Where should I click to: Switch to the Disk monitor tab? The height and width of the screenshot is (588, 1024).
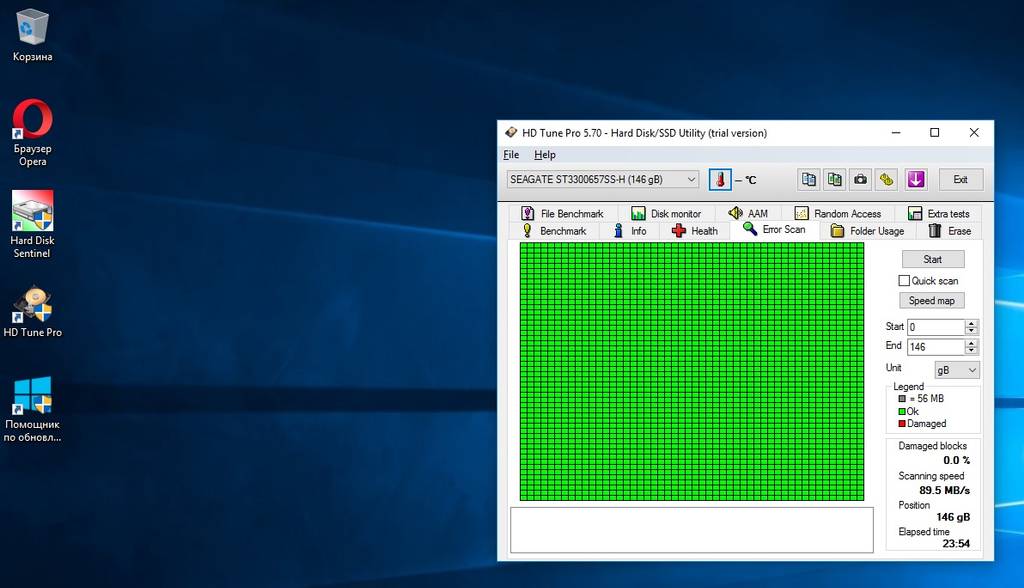[x=665, y=214]
